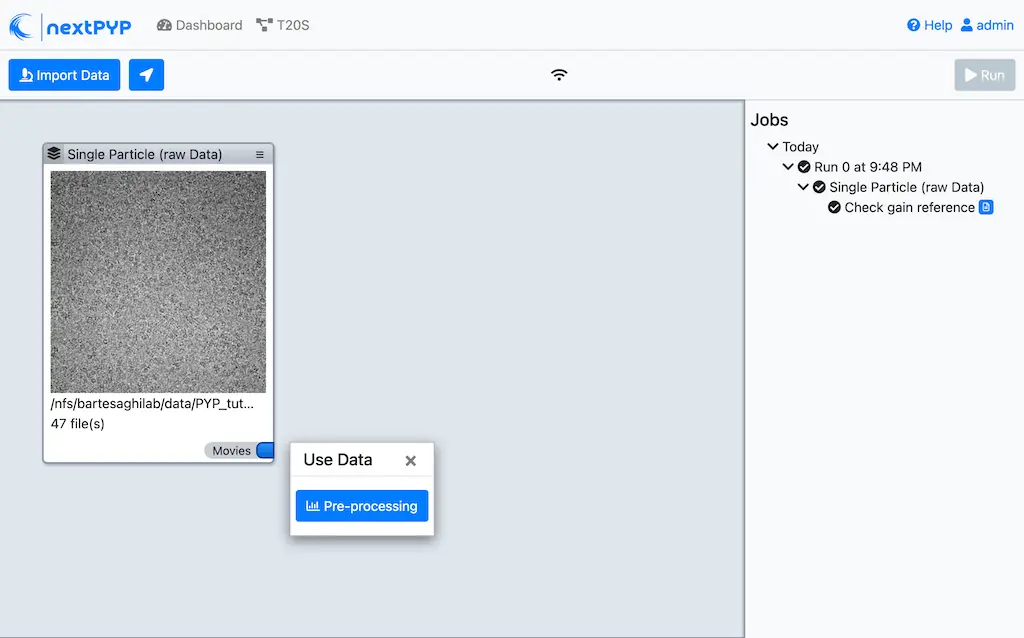Select the T20S project tab
This screenshot has height=638, width=1024.
tap(282, 25)
